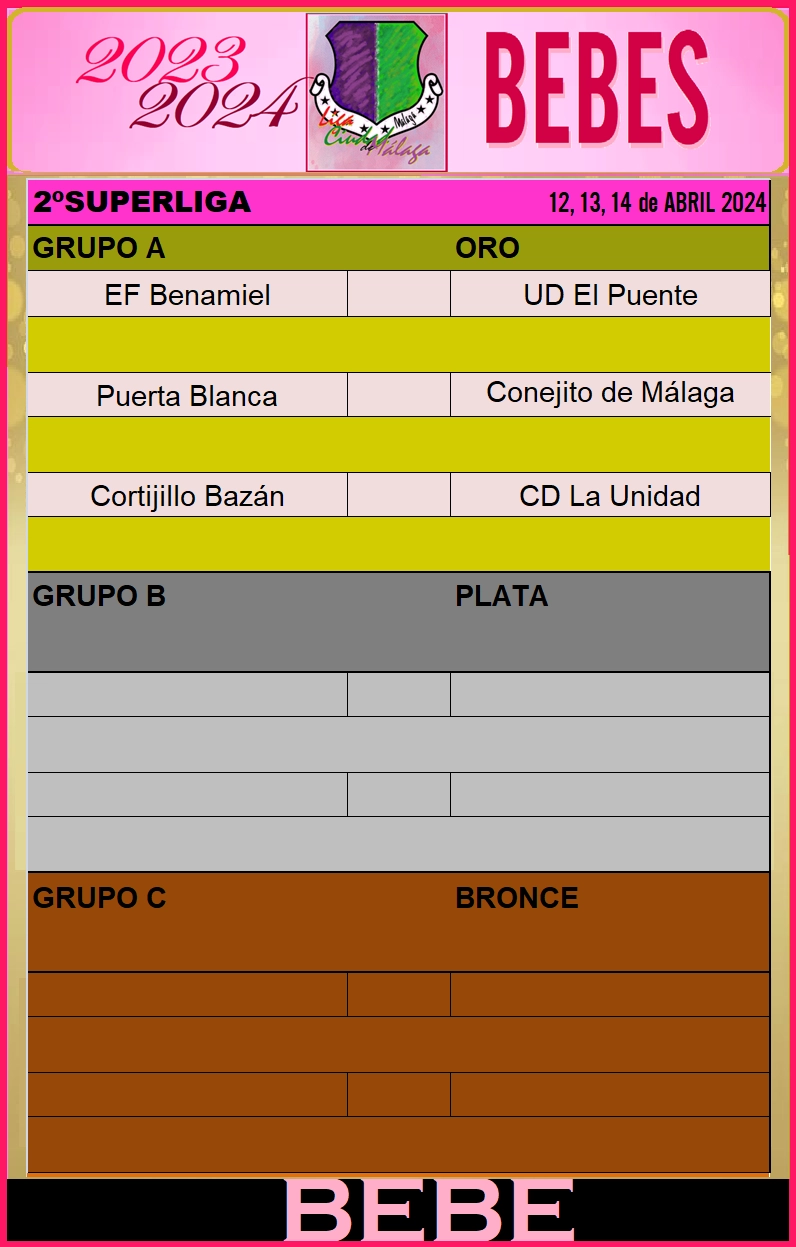Click the 12, 13, 14 de ABRIL 2024 date
Image resolution: width=796 pixels, height=1247 pixels.
[x=658, y=203]
